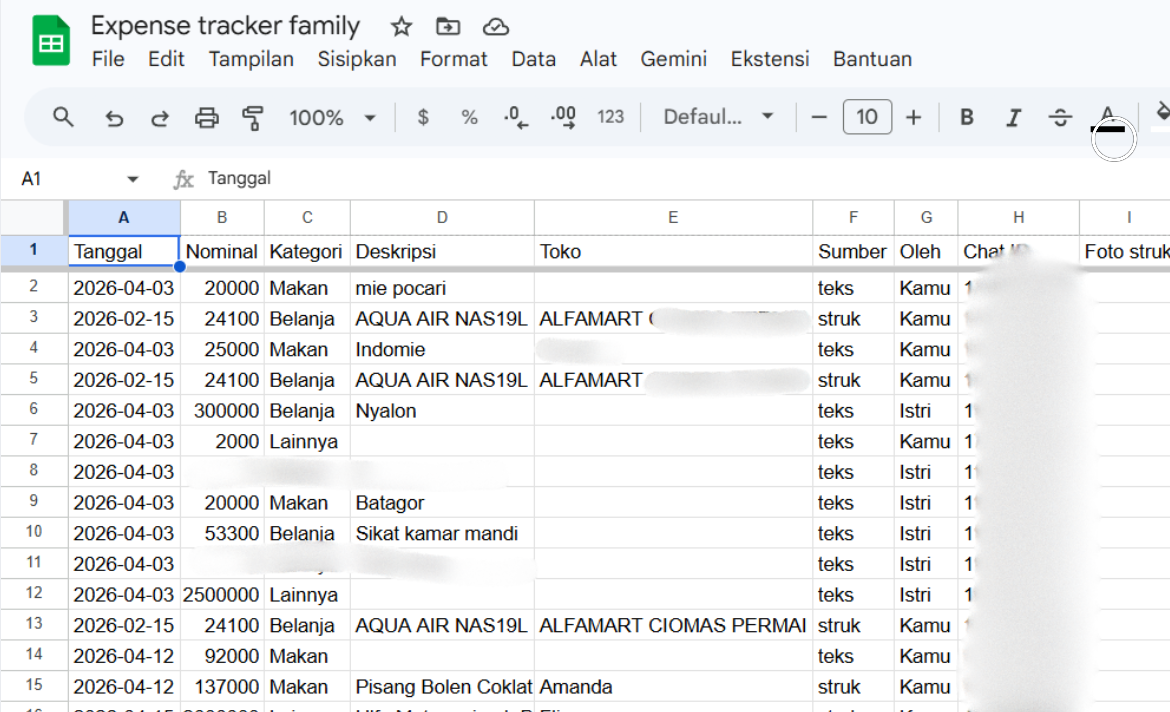This screenshot has width=1170, height=712.
Task: Select the Amanda store cell
Action: pyautogui.click(x=673, y=687)
